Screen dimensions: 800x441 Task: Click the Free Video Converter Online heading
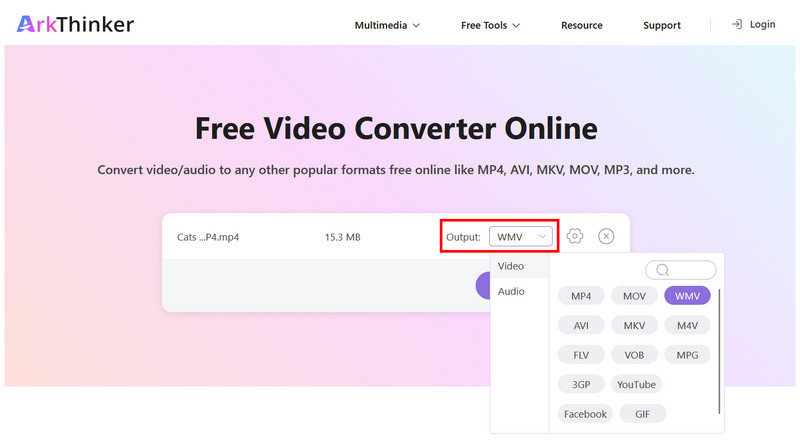(x=396, y=128)
